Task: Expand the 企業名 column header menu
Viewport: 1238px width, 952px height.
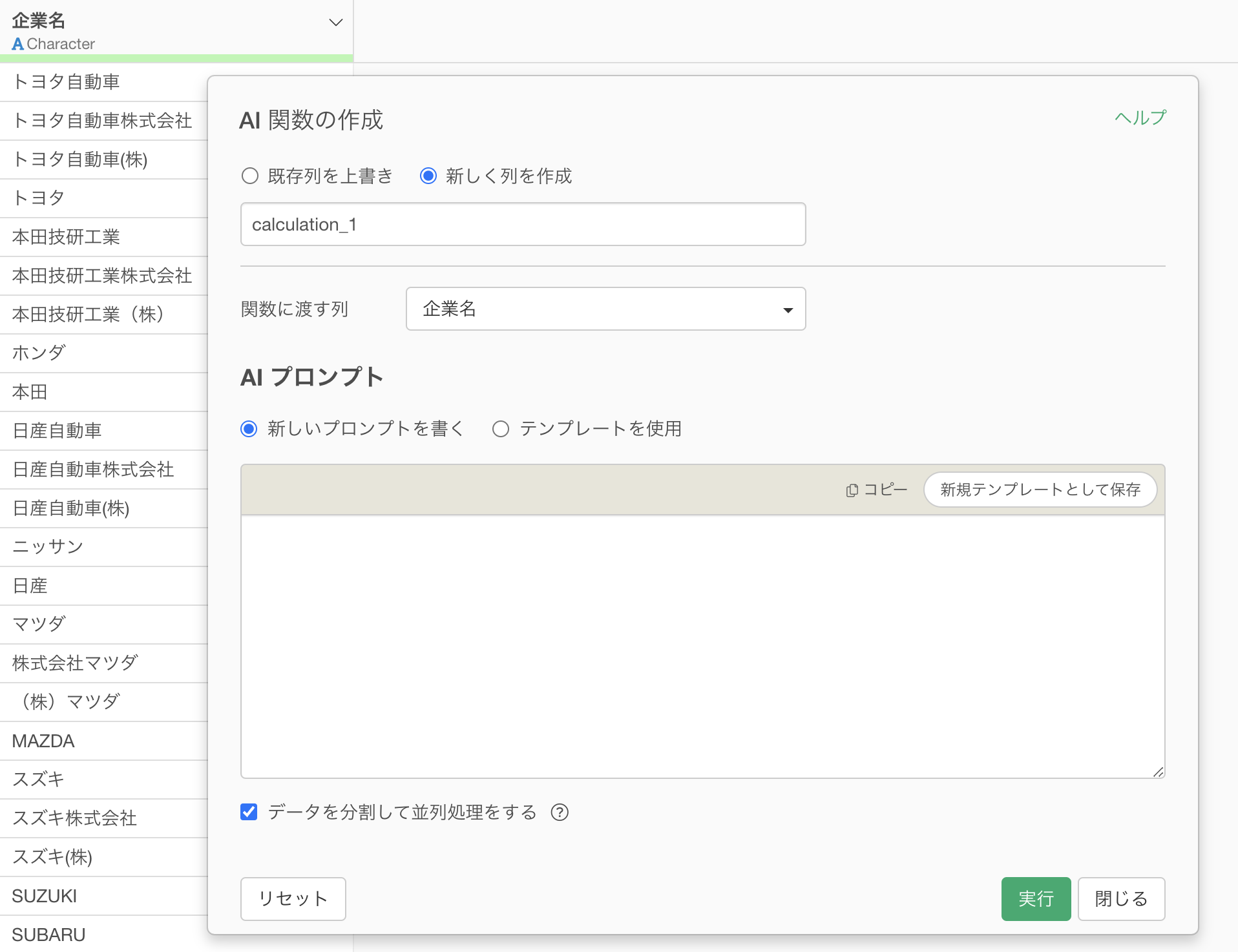Action: pos(335,23)
